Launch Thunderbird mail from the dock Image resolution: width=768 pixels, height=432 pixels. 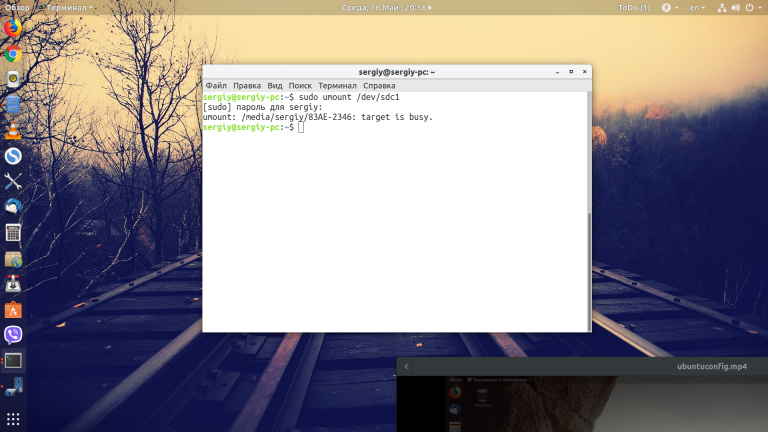point(13,207)
